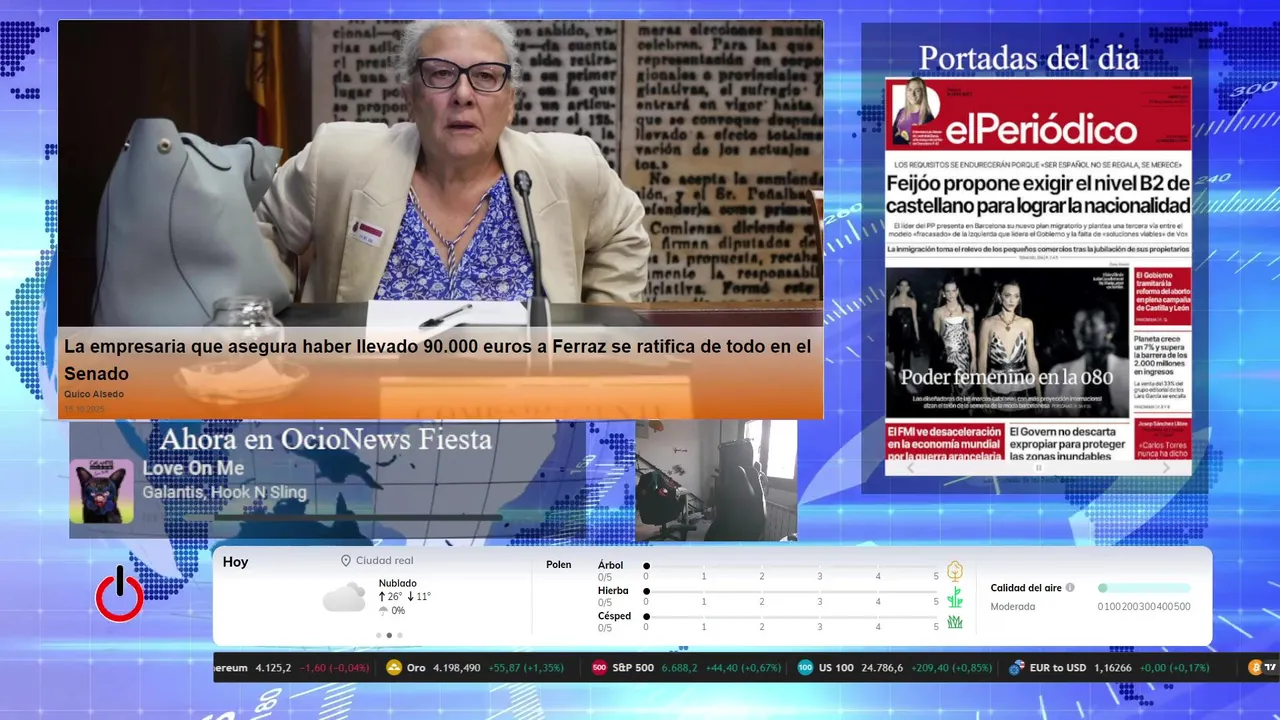
Task: Click the Polen section label
Action: [559, 565]
